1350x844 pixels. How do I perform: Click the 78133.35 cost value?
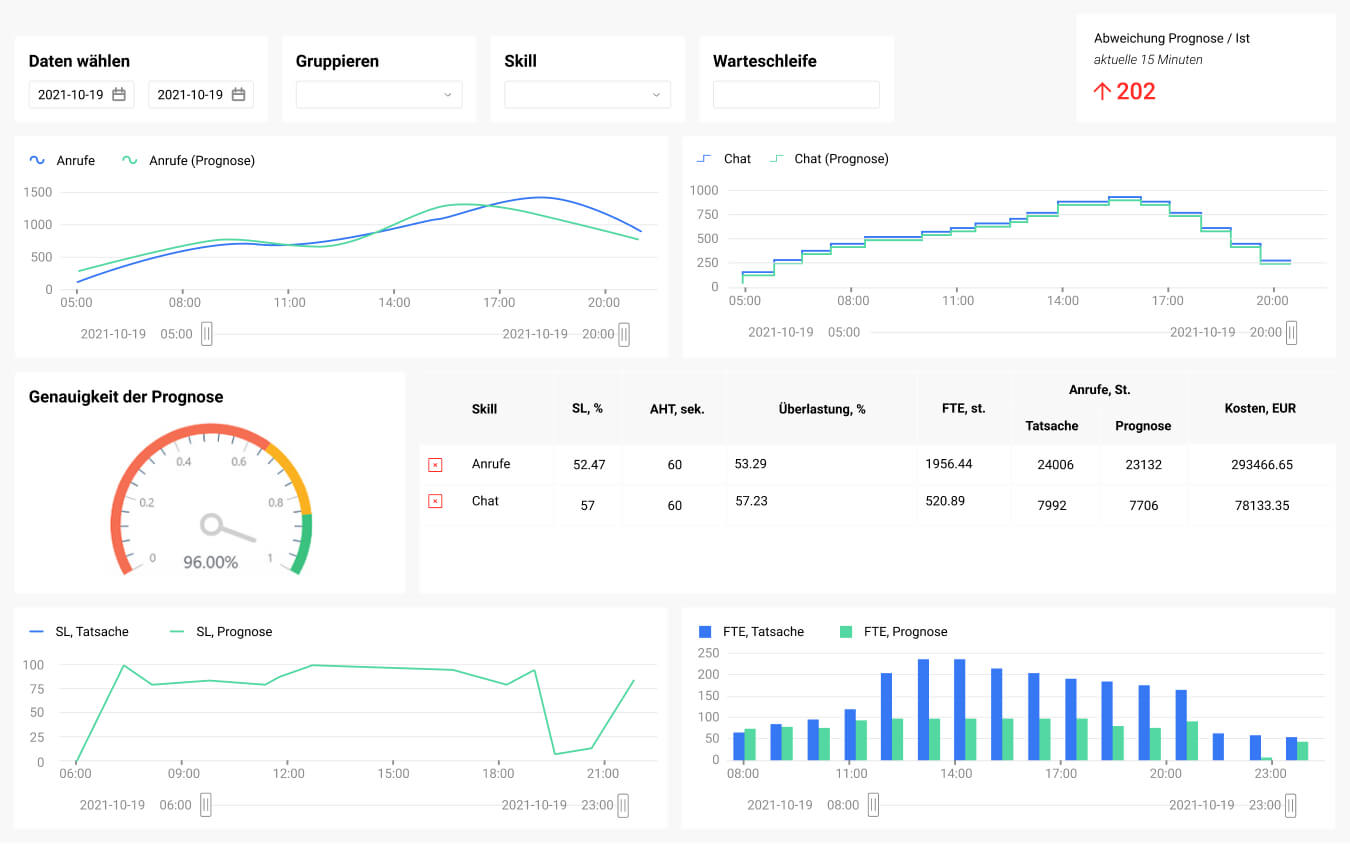pos(1260,506)
